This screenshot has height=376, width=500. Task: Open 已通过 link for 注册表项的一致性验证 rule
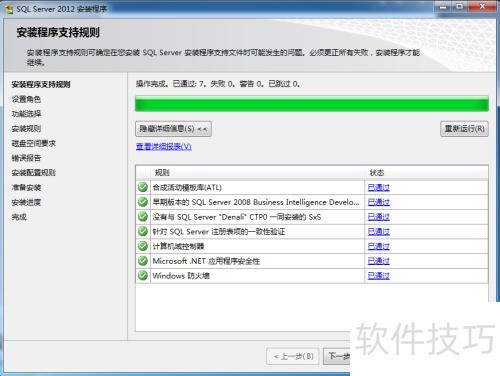[379, 231]
